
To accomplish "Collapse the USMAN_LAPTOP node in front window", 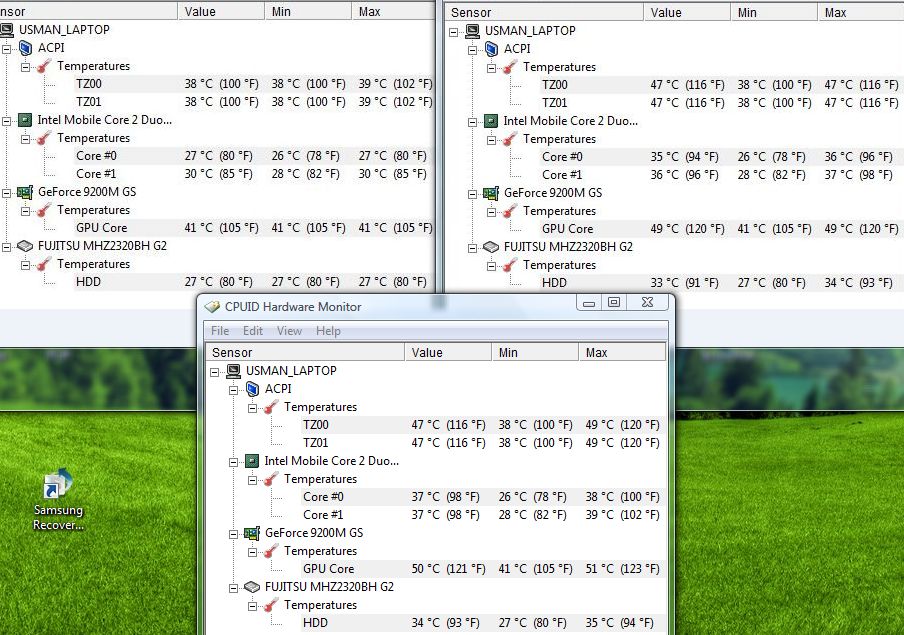I will (x=214, y=372).
